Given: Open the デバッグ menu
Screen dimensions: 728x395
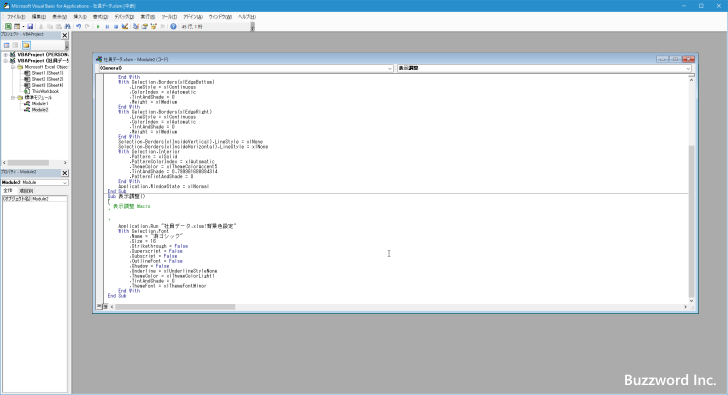Looking at the screenshot, I should click(124, 17).
